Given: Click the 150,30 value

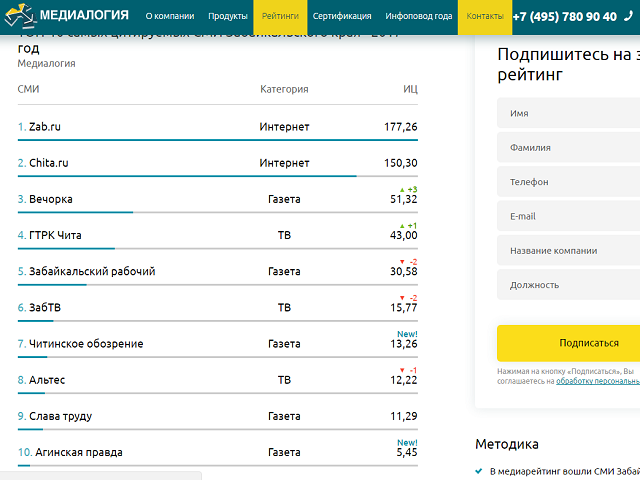Looking at the screenshot, I should [400, 163].
